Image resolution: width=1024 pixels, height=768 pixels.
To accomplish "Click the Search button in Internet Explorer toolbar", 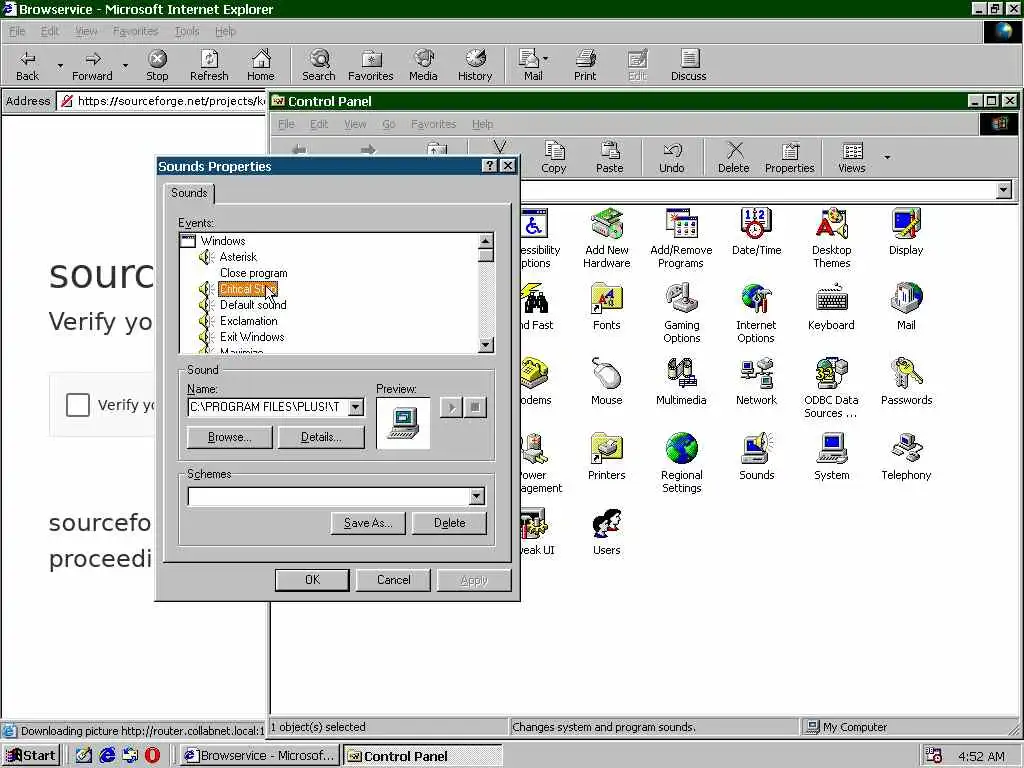I will point(319,65).
